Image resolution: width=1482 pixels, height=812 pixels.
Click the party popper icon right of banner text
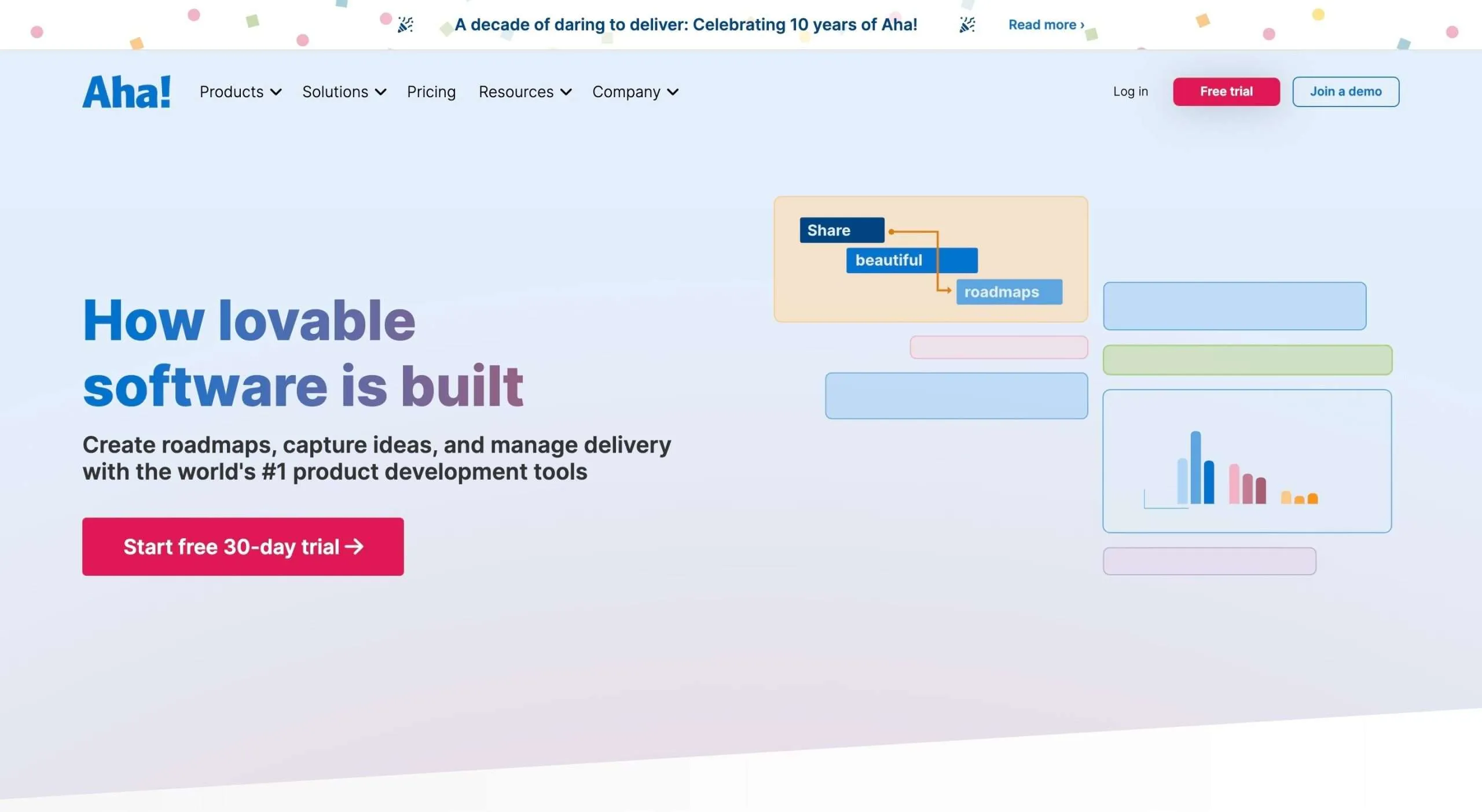[967, 25]
